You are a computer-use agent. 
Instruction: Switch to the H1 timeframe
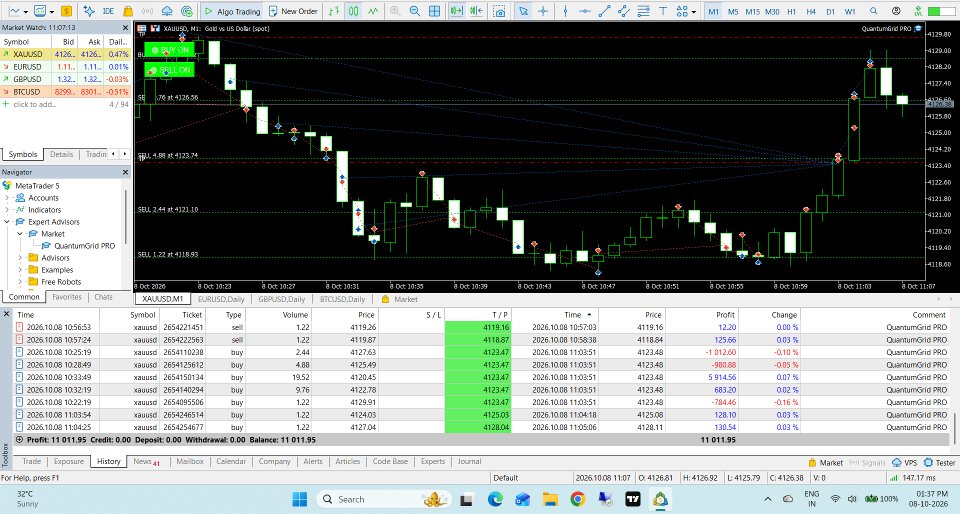pyautogui.click(x=792, y=11)
